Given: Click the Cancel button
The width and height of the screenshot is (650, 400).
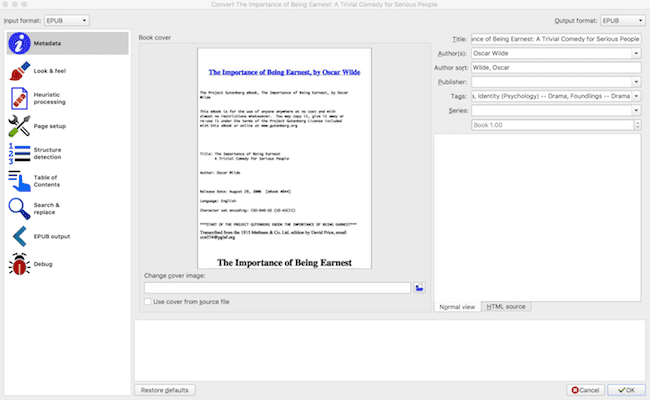Looking at the screenshot, I should (585, 390).
